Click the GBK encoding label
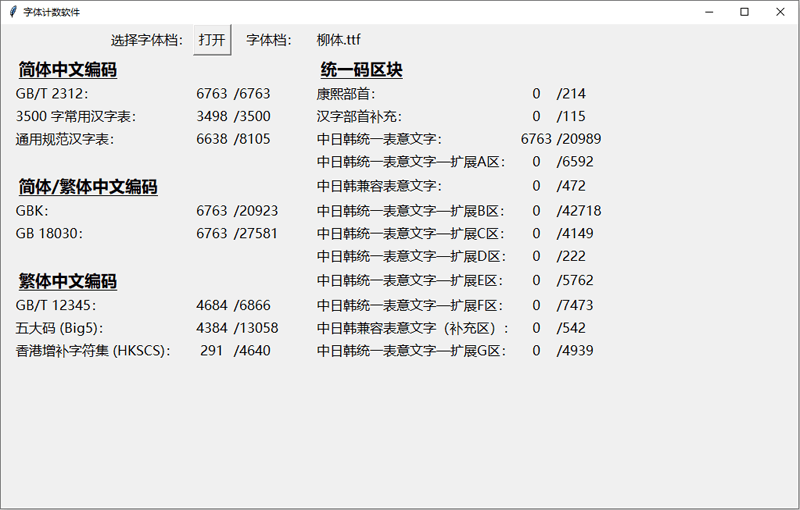 (x=32, y=211)
